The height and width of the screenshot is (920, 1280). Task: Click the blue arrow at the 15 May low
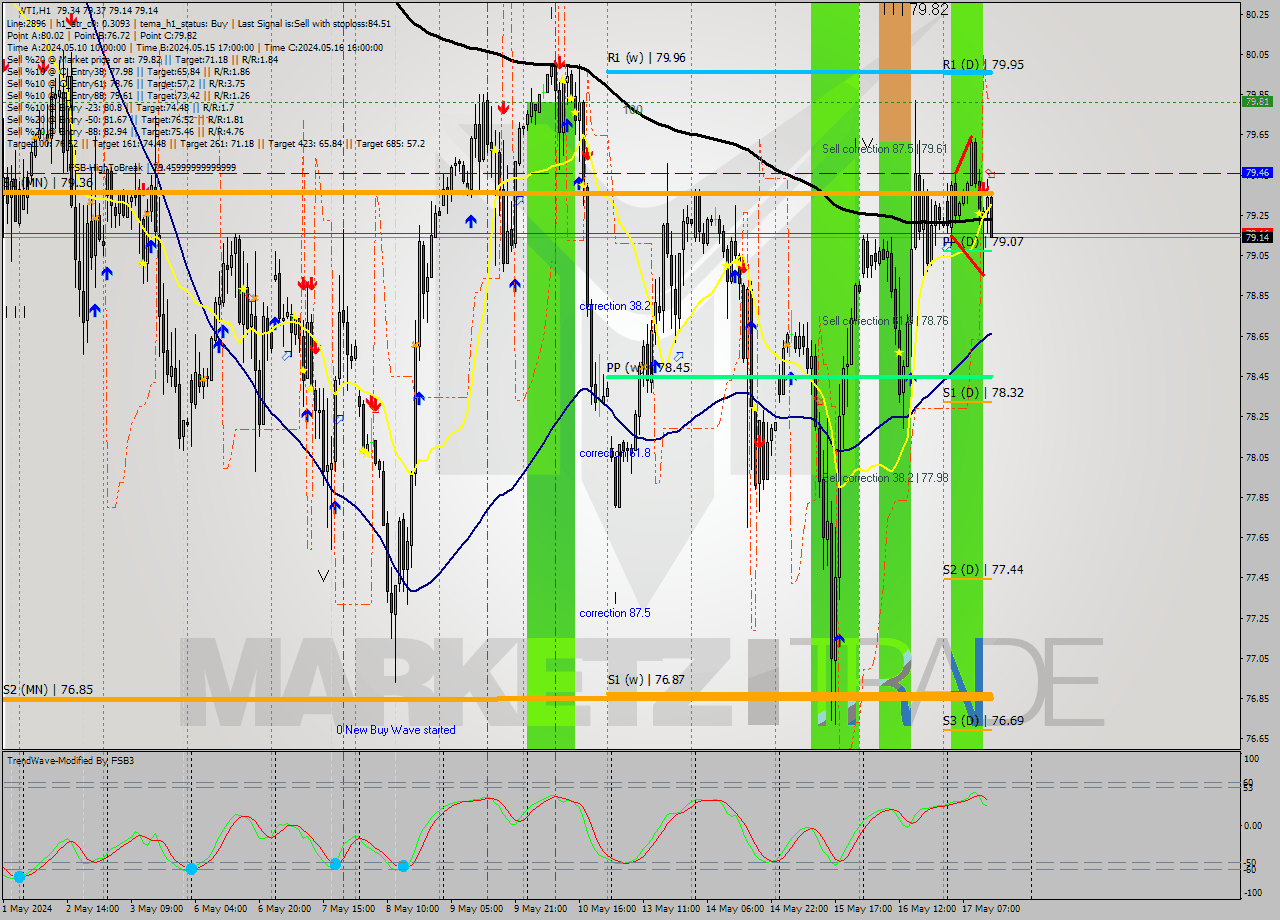pos(839,639)
